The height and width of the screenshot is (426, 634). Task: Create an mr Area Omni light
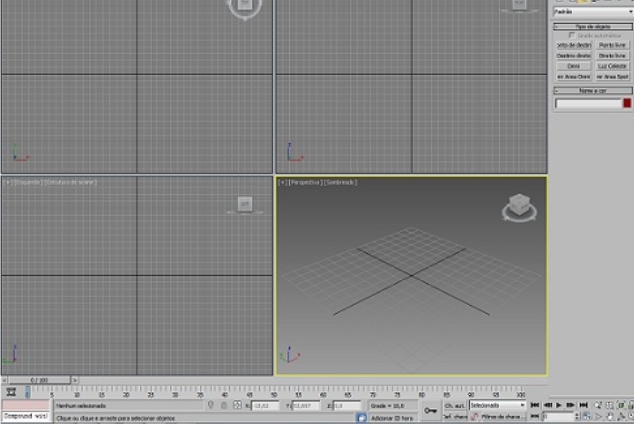point(574,76)
